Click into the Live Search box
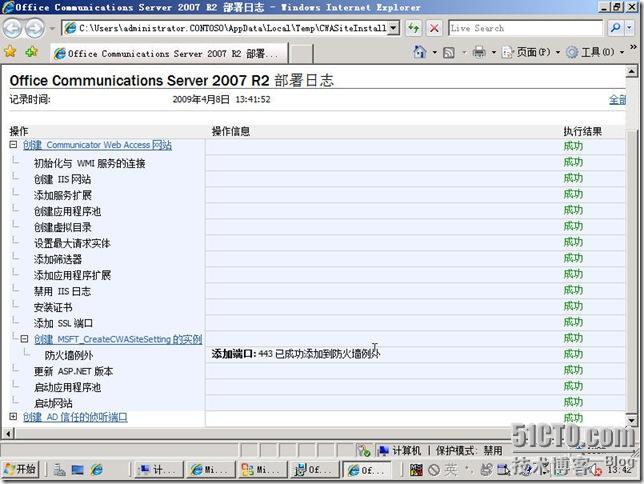This screenshot has height=484, width=644. [x=525, y=28]
